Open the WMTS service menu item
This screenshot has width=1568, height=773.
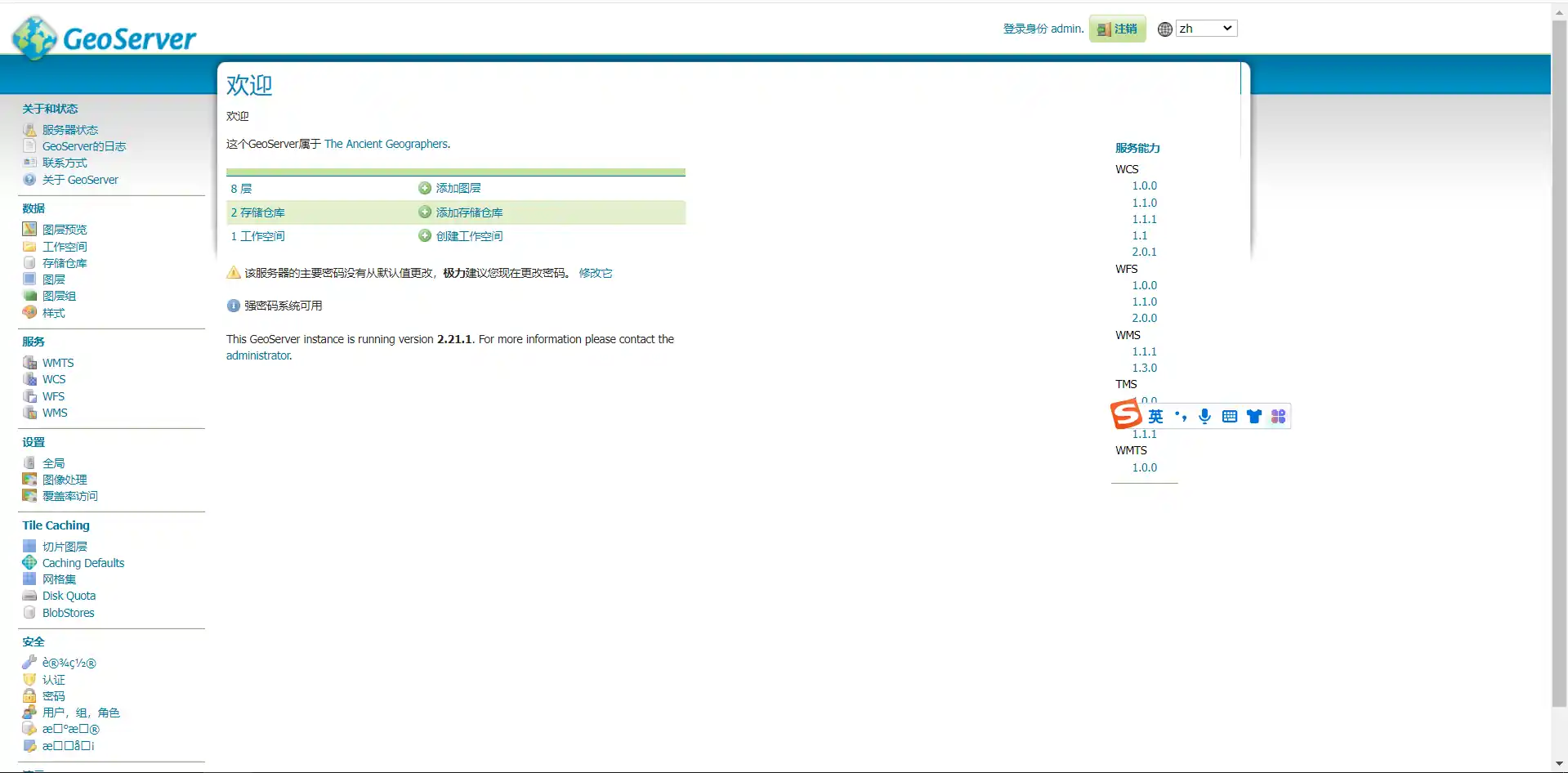pyautogui.click(x=58, y=363)
